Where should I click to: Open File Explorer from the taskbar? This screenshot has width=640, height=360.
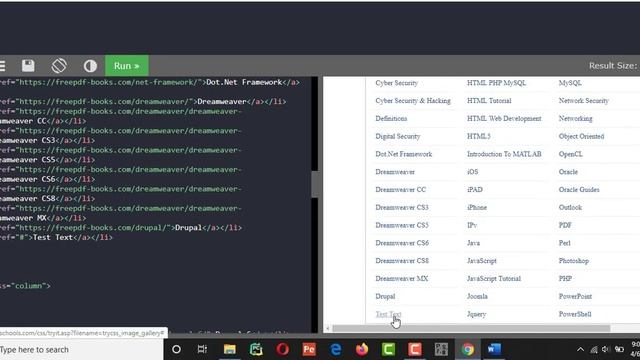point(229,349)
